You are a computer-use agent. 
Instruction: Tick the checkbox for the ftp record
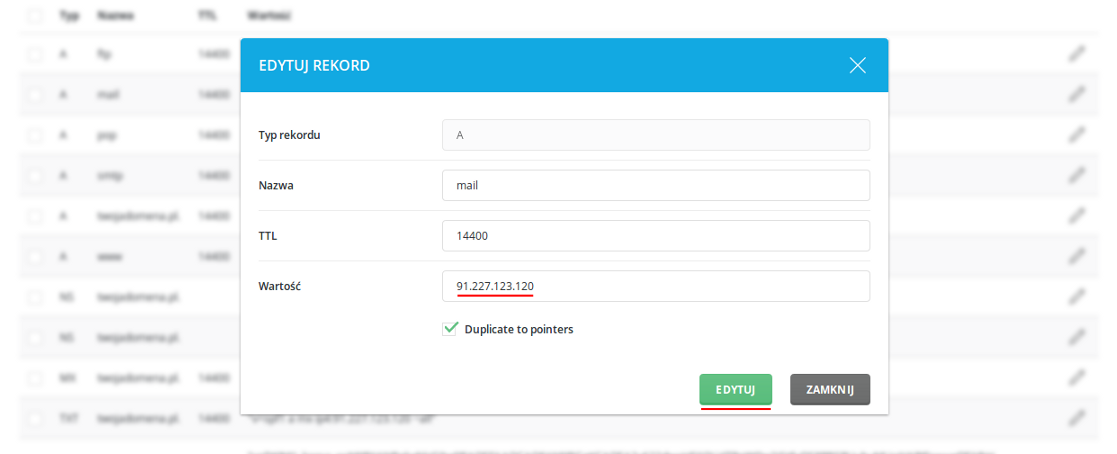[x=34, y=54]
